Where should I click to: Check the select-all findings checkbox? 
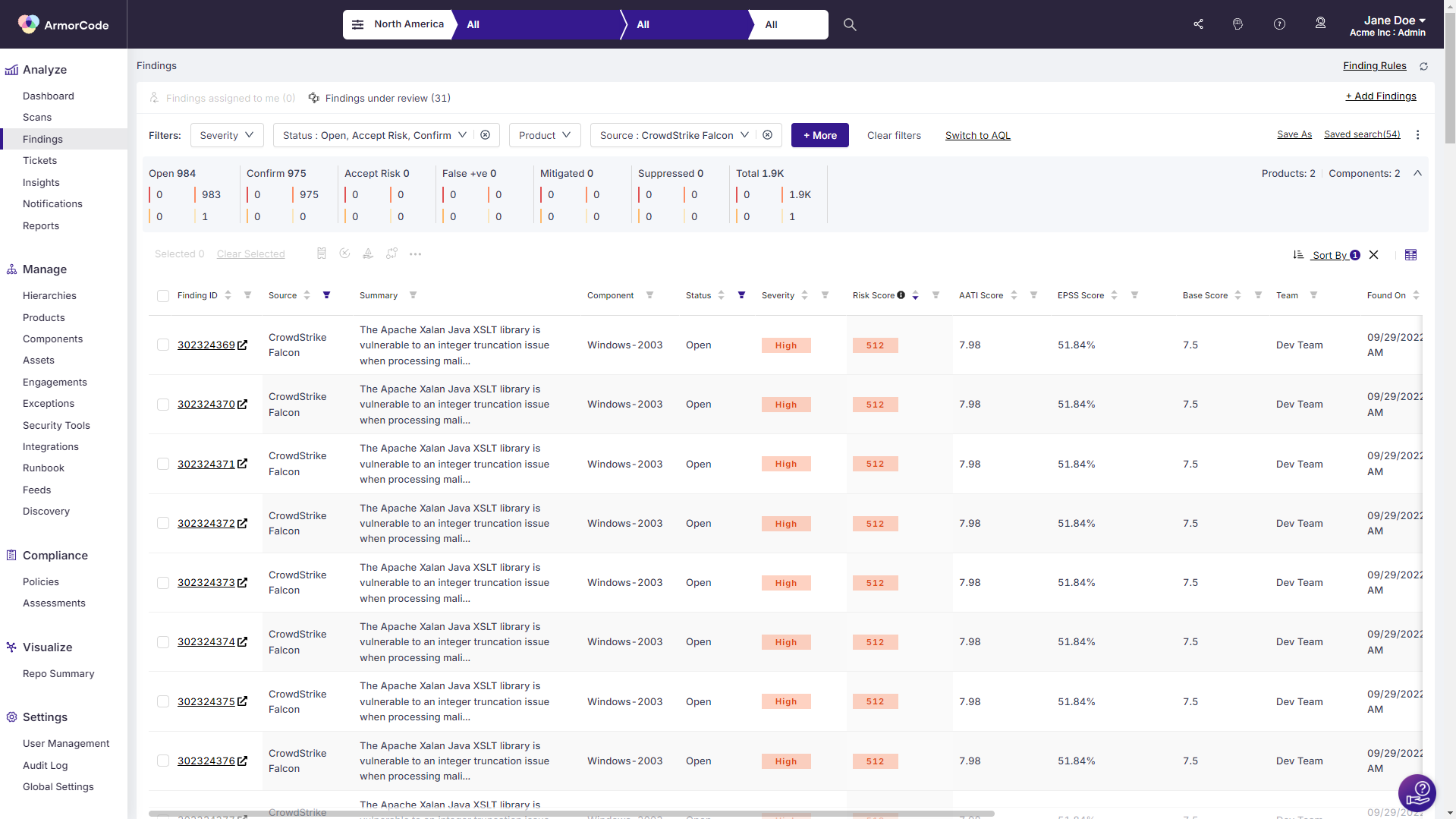(163, 296)
